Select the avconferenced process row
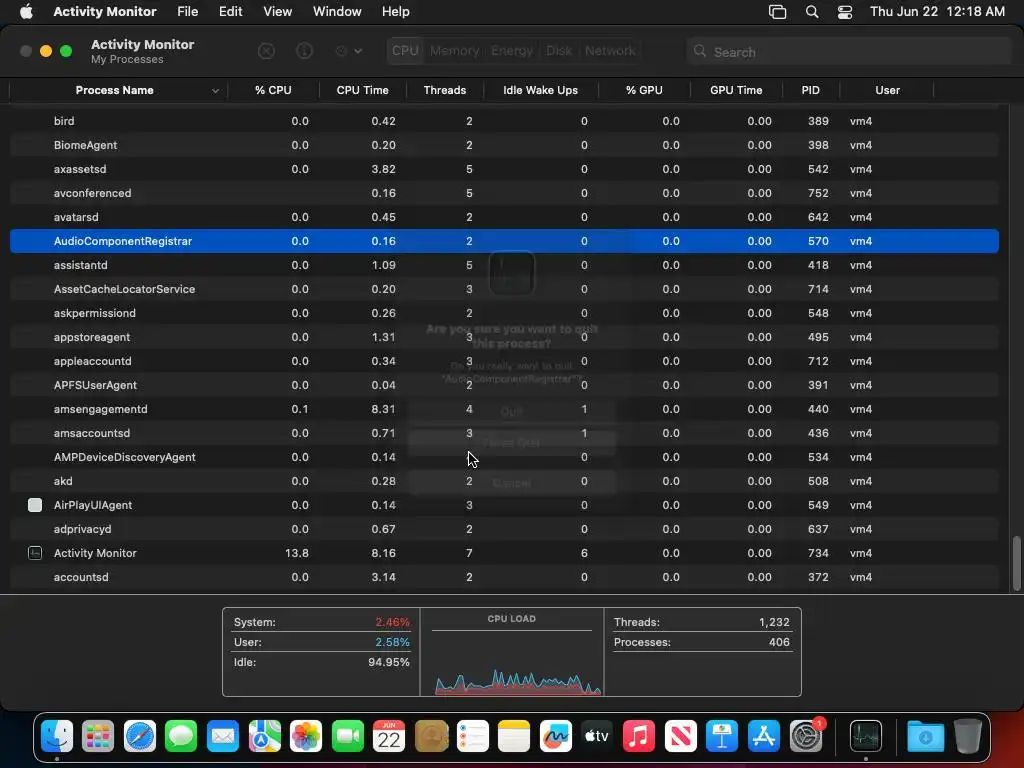 click(x=504, y=193)
